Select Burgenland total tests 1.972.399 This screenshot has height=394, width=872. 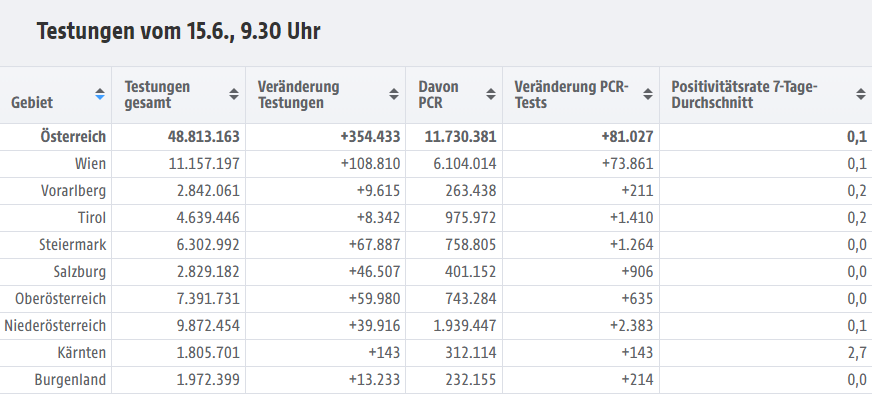click(x=208, y=380)
